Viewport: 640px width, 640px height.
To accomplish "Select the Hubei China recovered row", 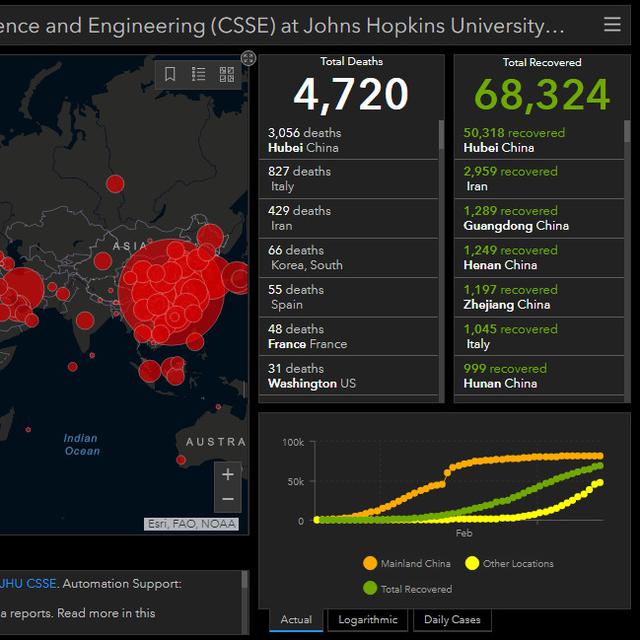I will point(539,140).
